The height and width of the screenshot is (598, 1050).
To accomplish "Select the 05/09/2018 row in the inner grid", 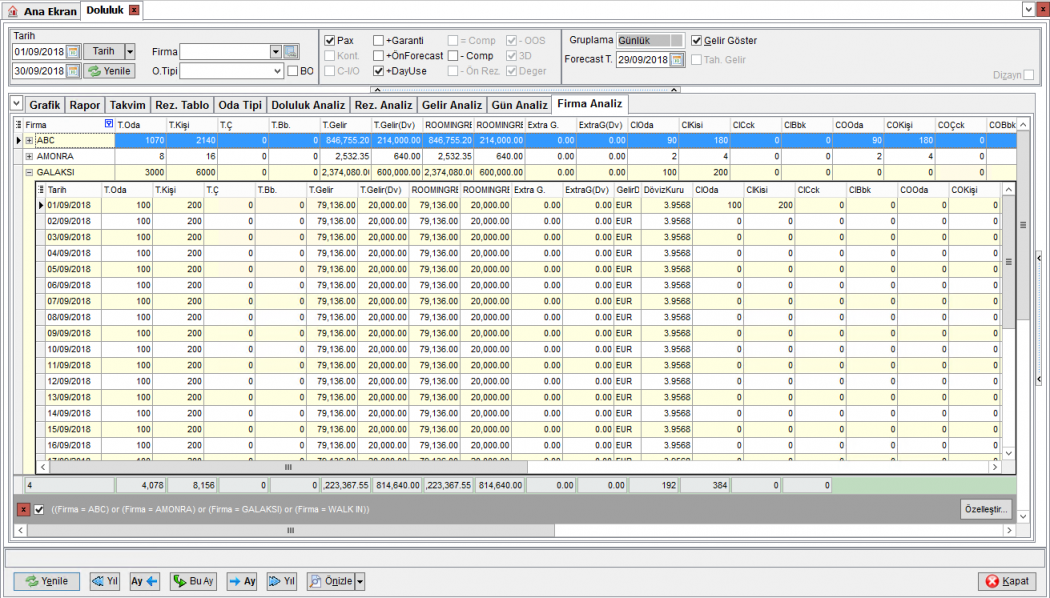I will pos(519,269).
